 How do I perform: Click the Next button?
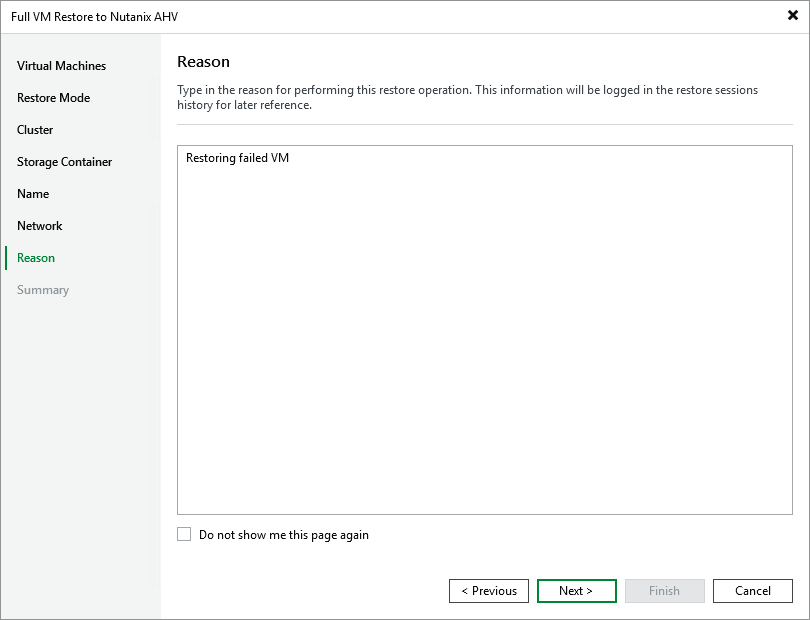(x=577, y=590)
